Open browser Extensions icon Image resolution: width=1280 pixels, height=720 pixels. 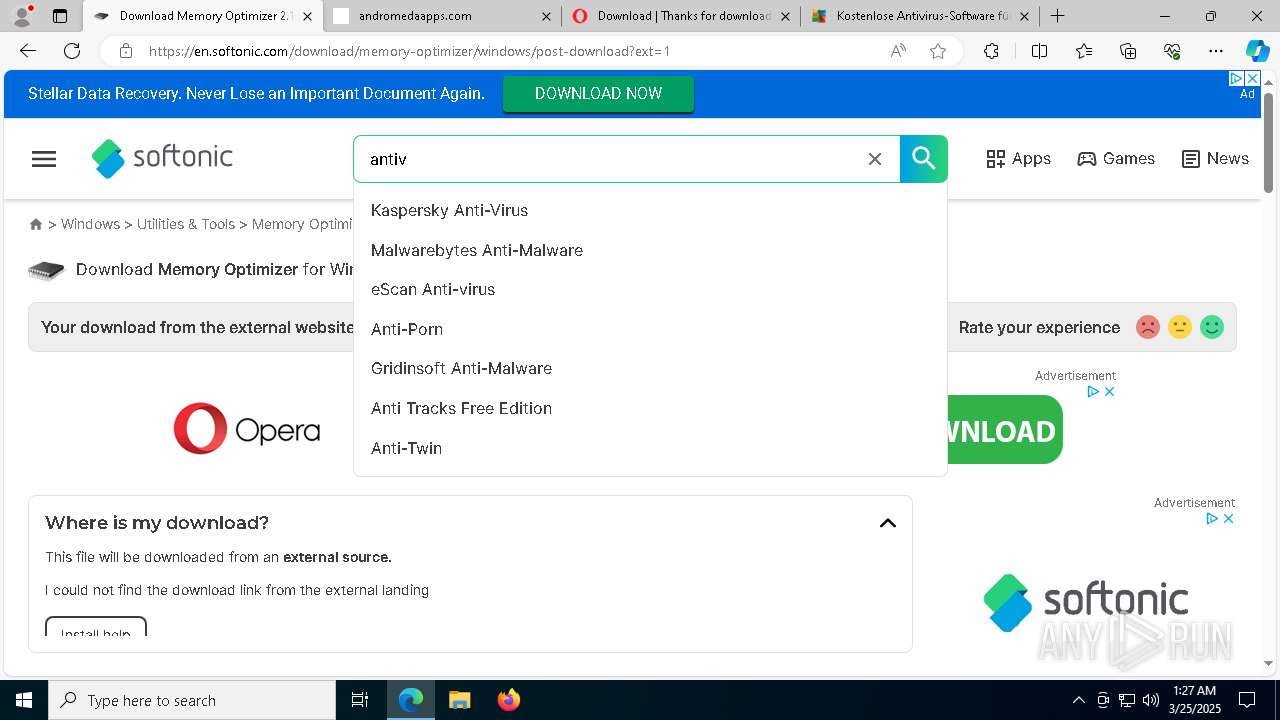pyautogui.click(x=991, y=51)
